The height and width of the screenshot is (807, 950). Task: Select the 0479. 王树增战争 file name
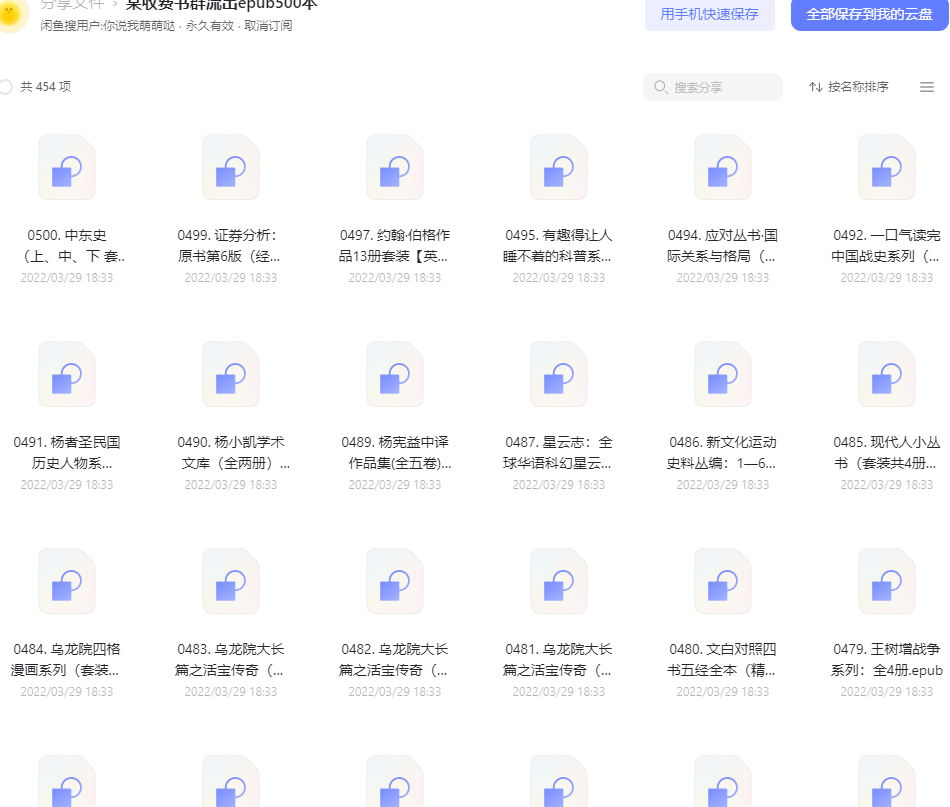point(886,660)
